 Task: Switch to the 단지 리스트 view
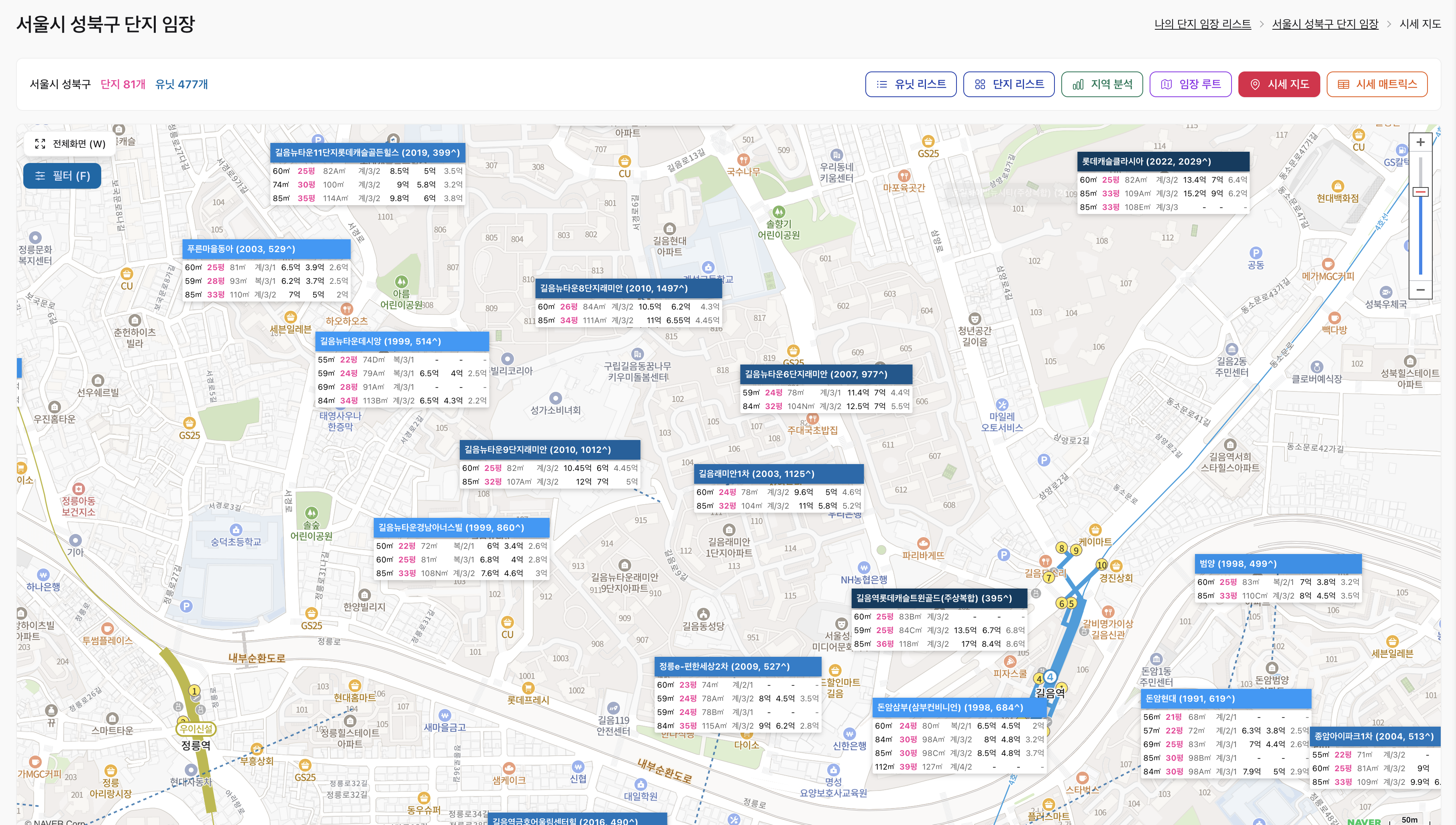(1008, 84)
